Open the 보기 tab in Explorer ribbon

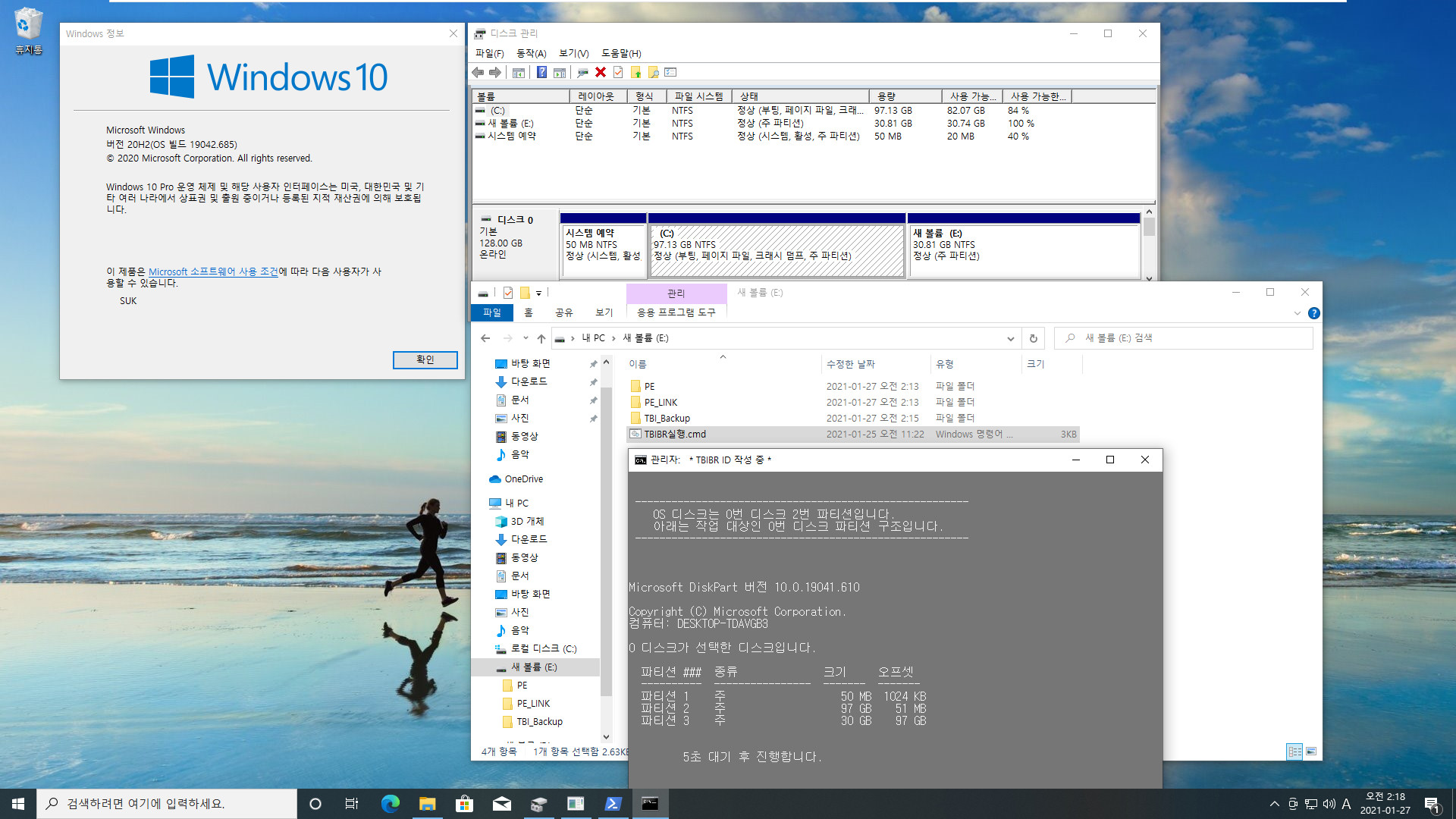pyautogui.click(x=604, y=312)
